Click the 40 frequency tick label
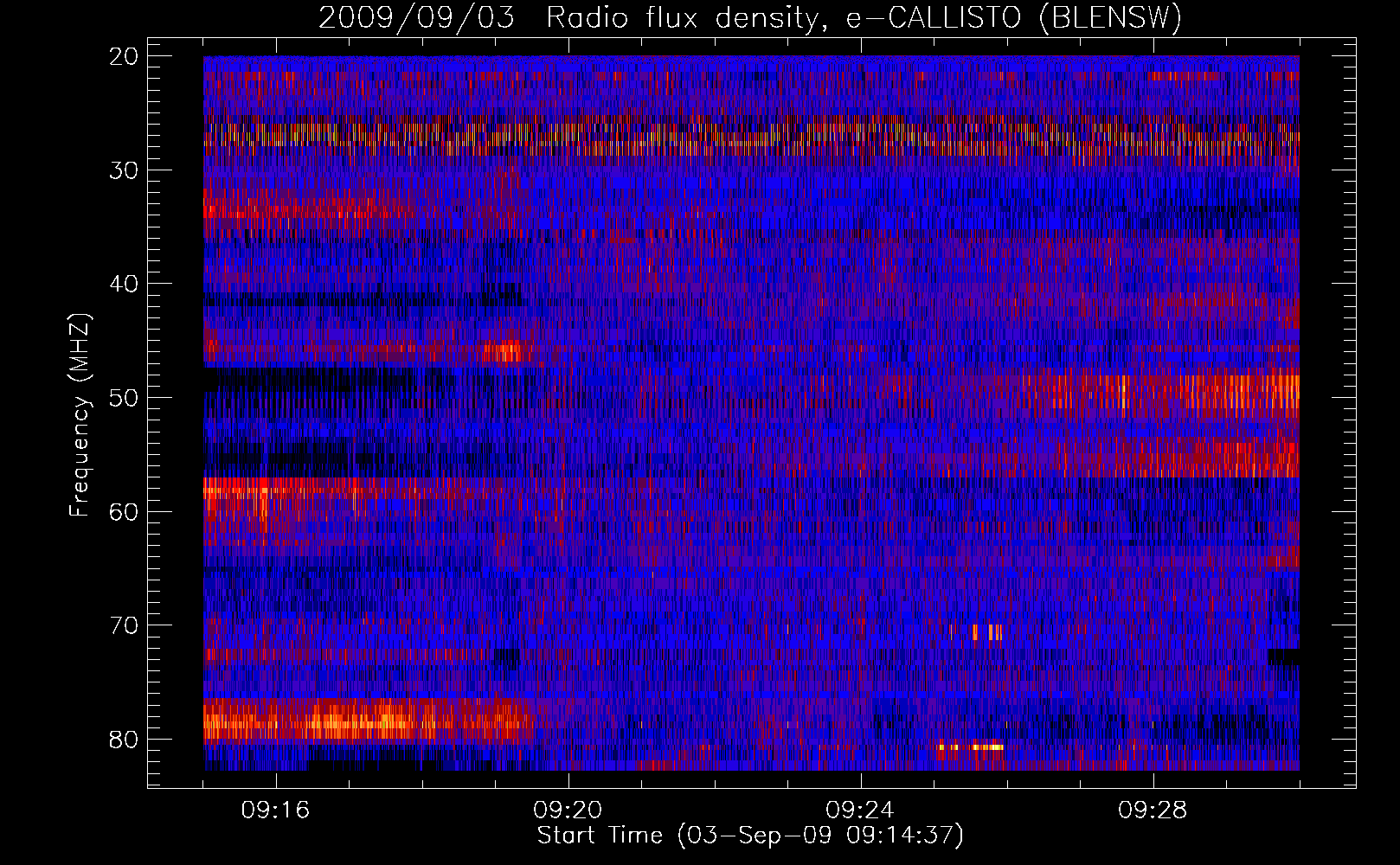 click(125, 284)
